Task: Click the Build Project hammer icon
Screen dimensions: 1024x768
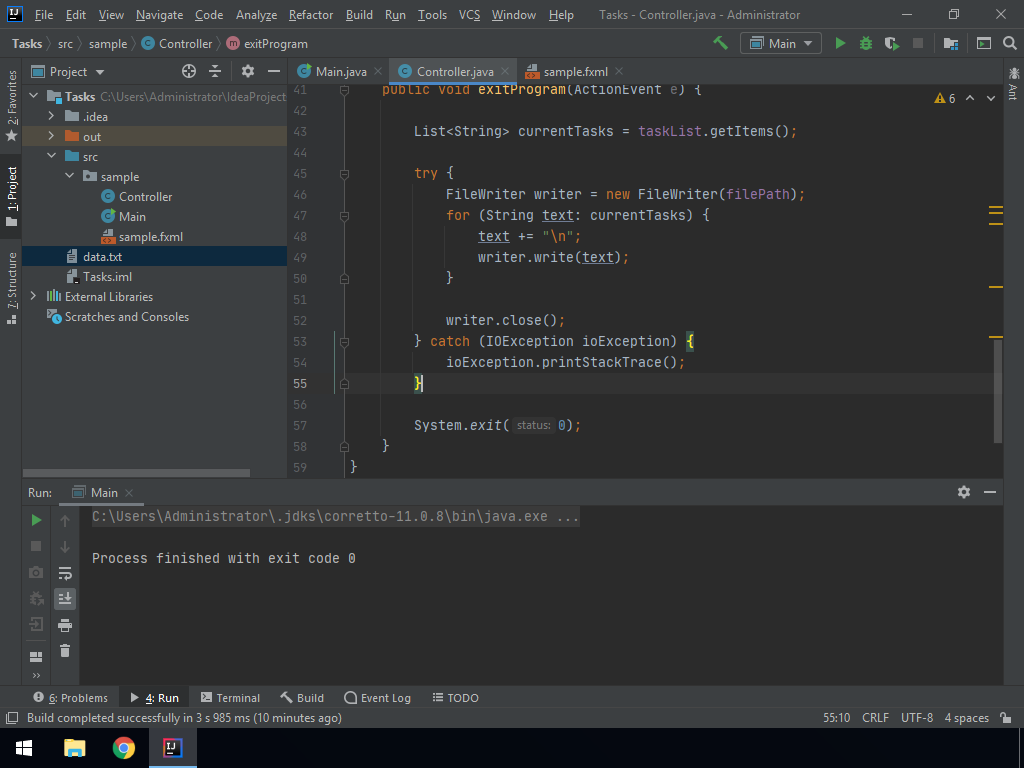Action: pos(720,43)
